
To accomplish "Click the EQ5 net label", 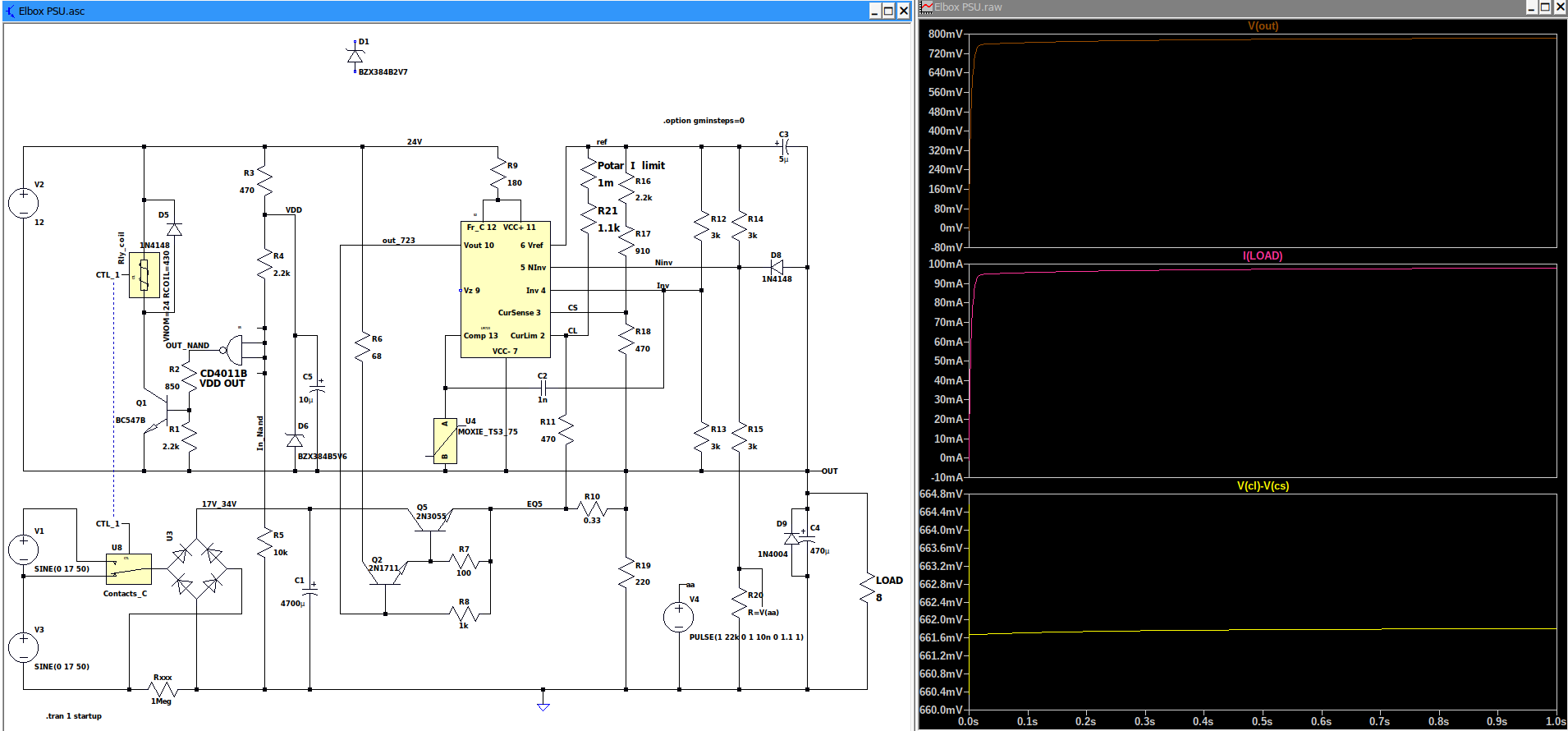I will coord(534,504).
